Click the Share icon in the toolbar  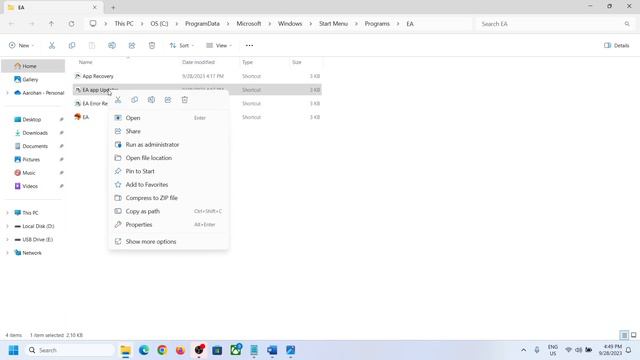click(132, 45)
